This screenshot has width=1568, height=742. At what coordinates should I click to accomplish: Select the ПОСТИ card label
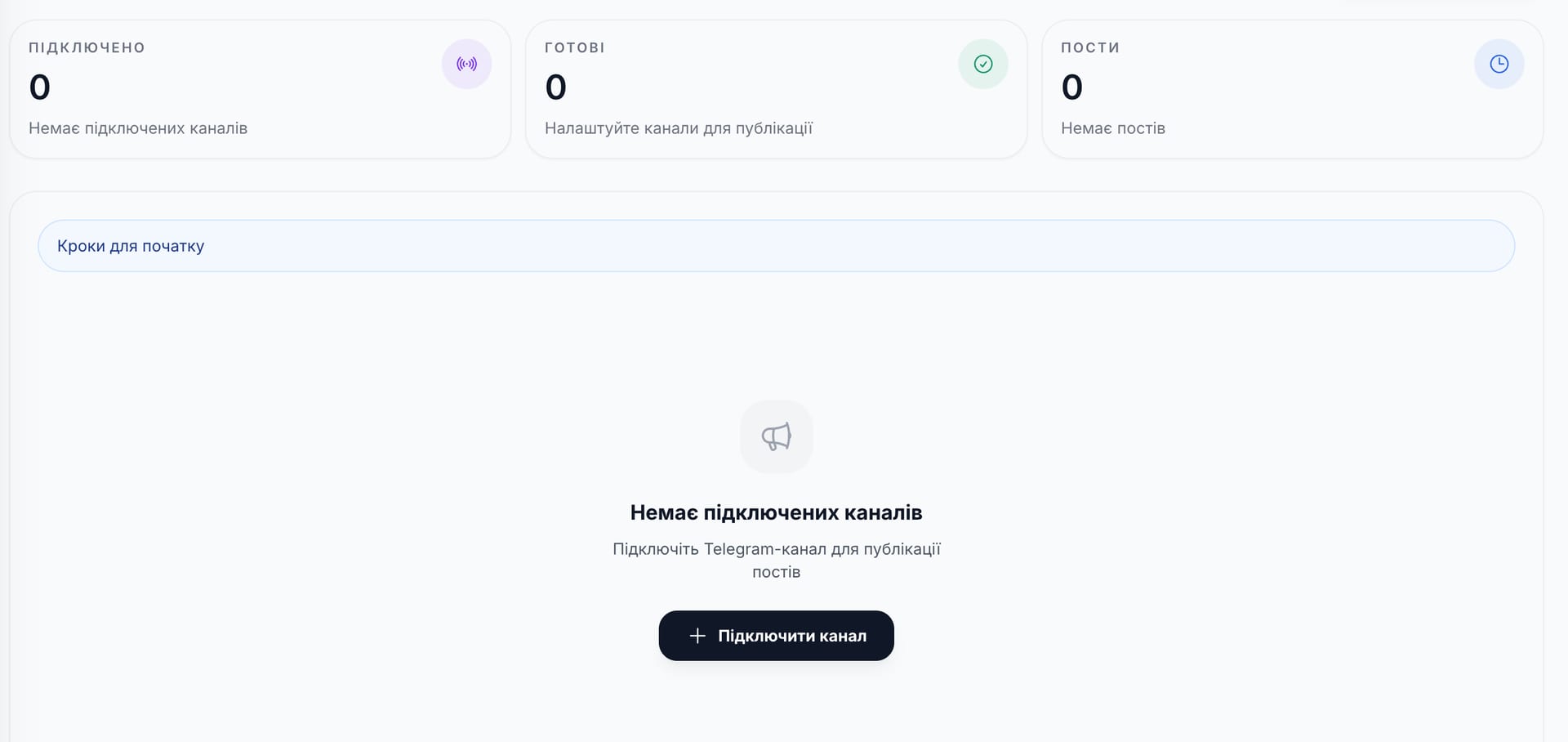[1090, 47]
